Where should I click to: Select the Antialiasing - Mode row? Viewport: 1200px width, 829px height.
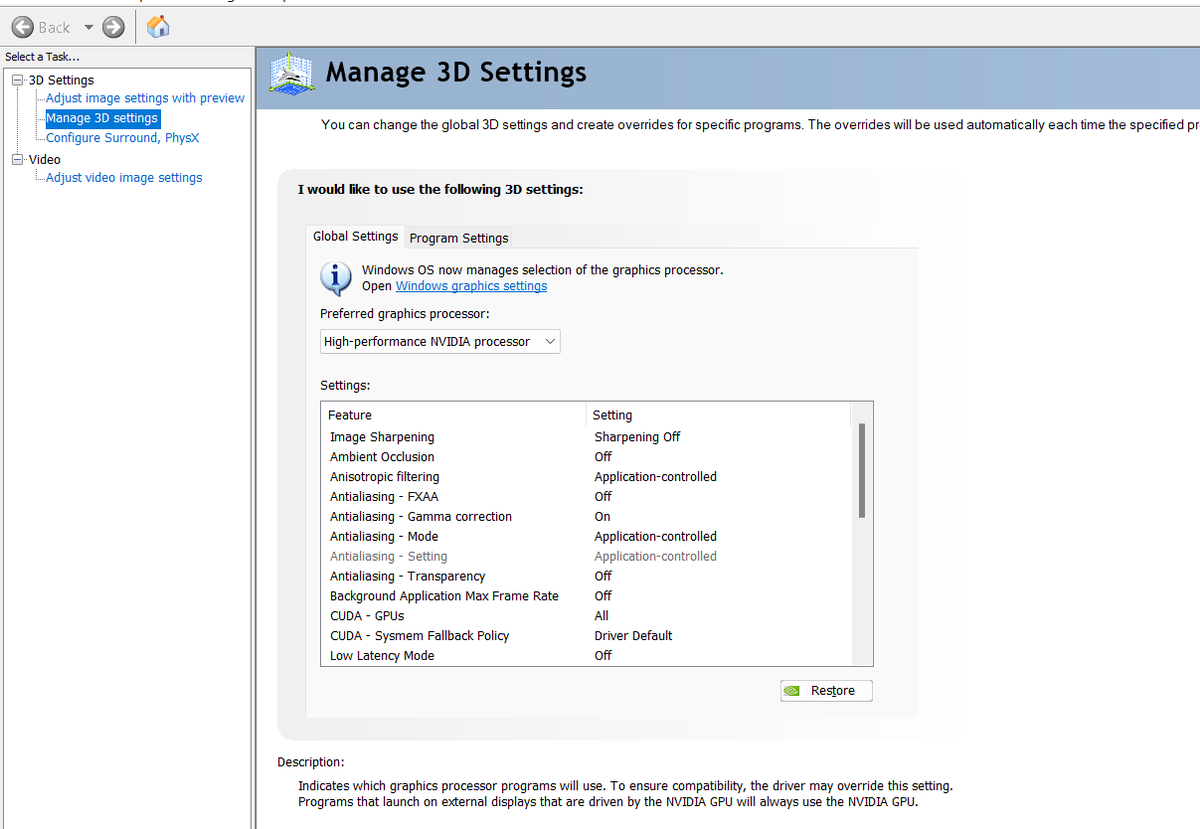point(586,537)
